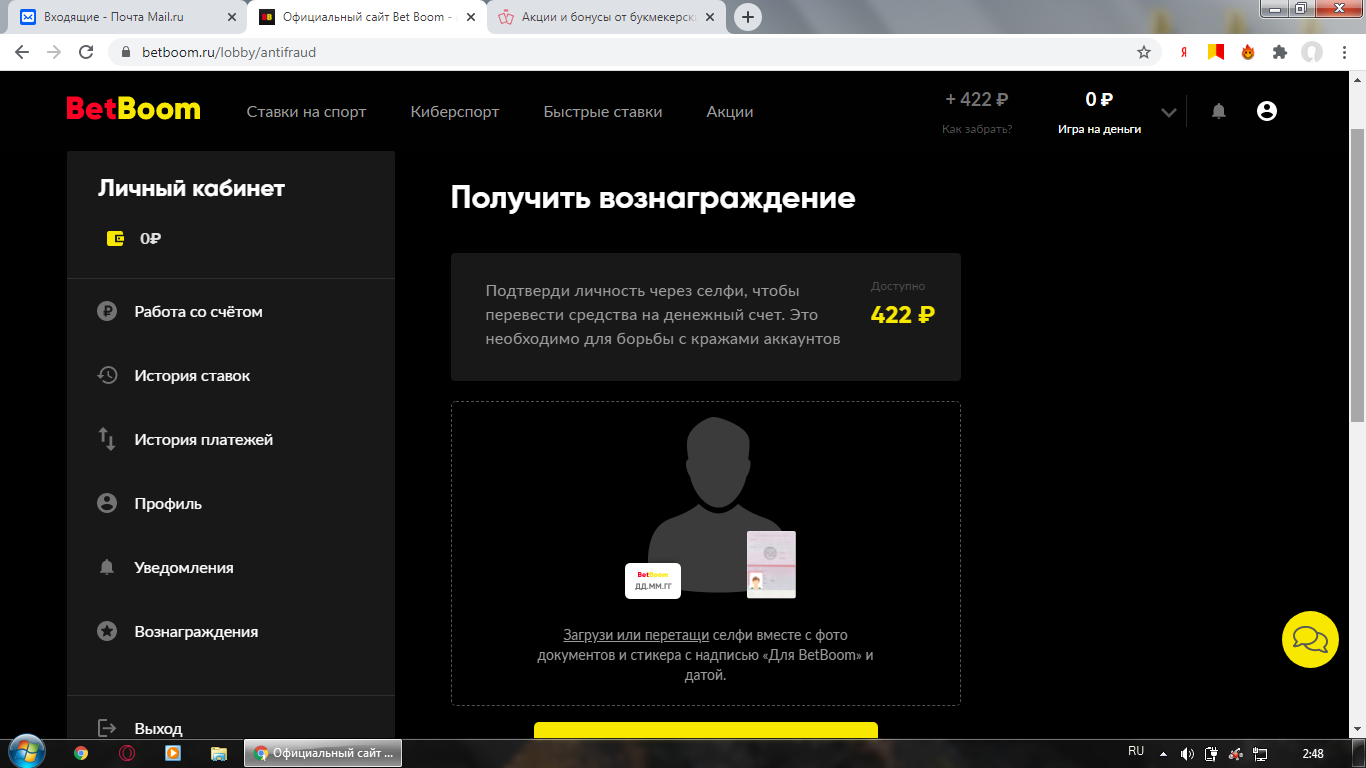This screenshot has width=1366, height=768.
Task: Reload the page
Action: (86, 52)
